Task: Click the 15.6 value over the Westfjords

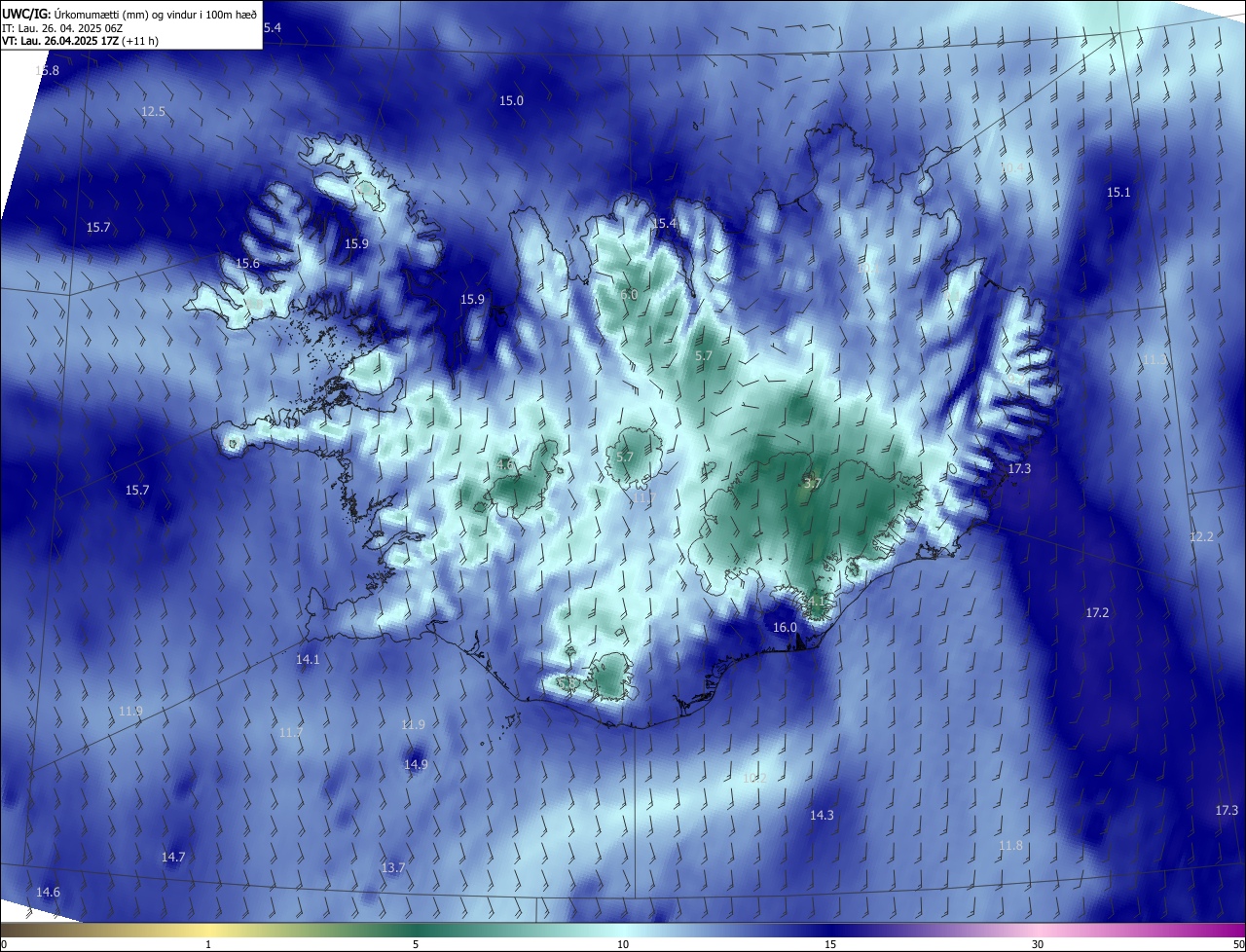Action: pyautogui.click(x=247, y=264)
